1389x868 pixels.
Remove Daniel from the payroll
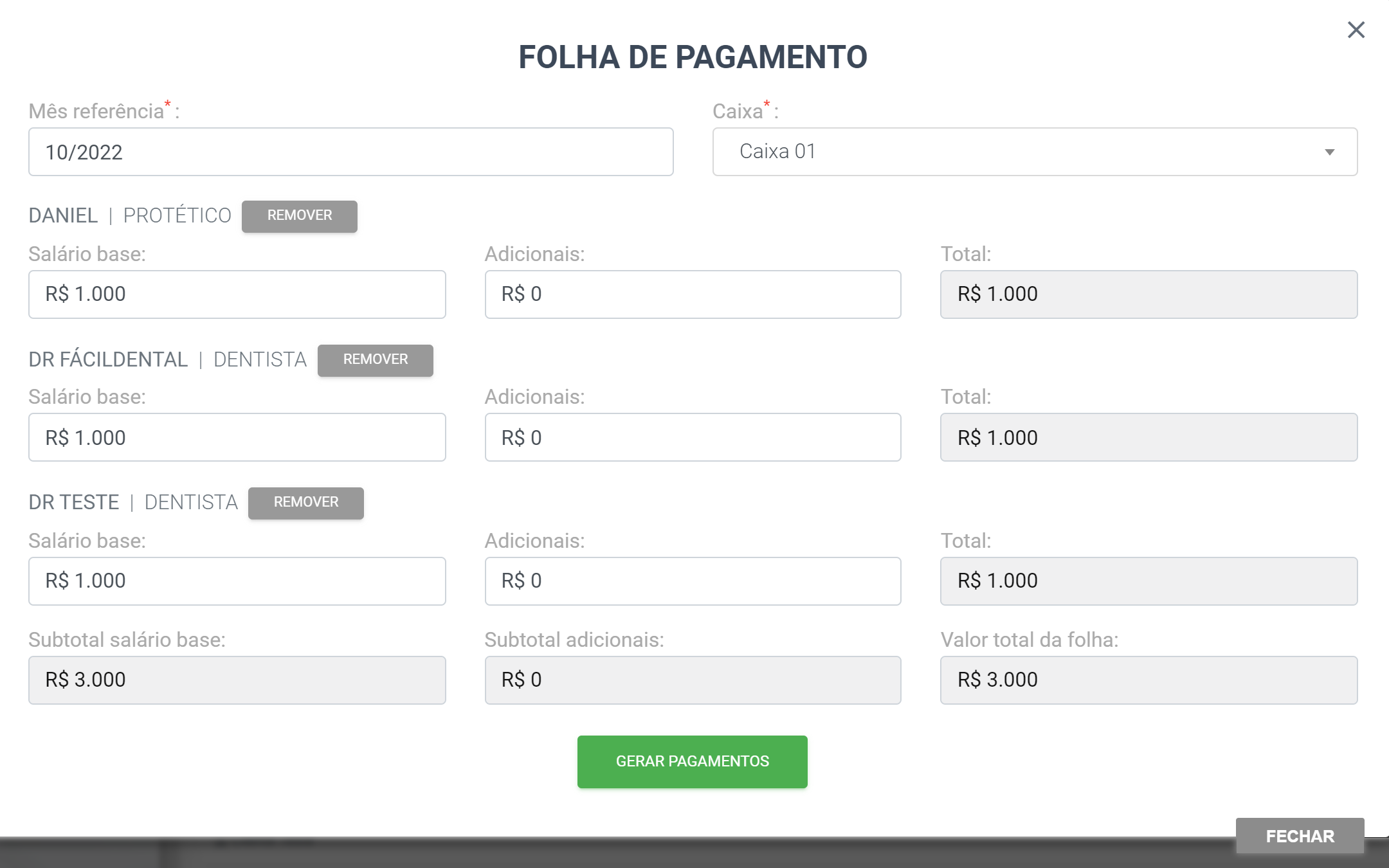pyautogui.click(x=300, y=216)
